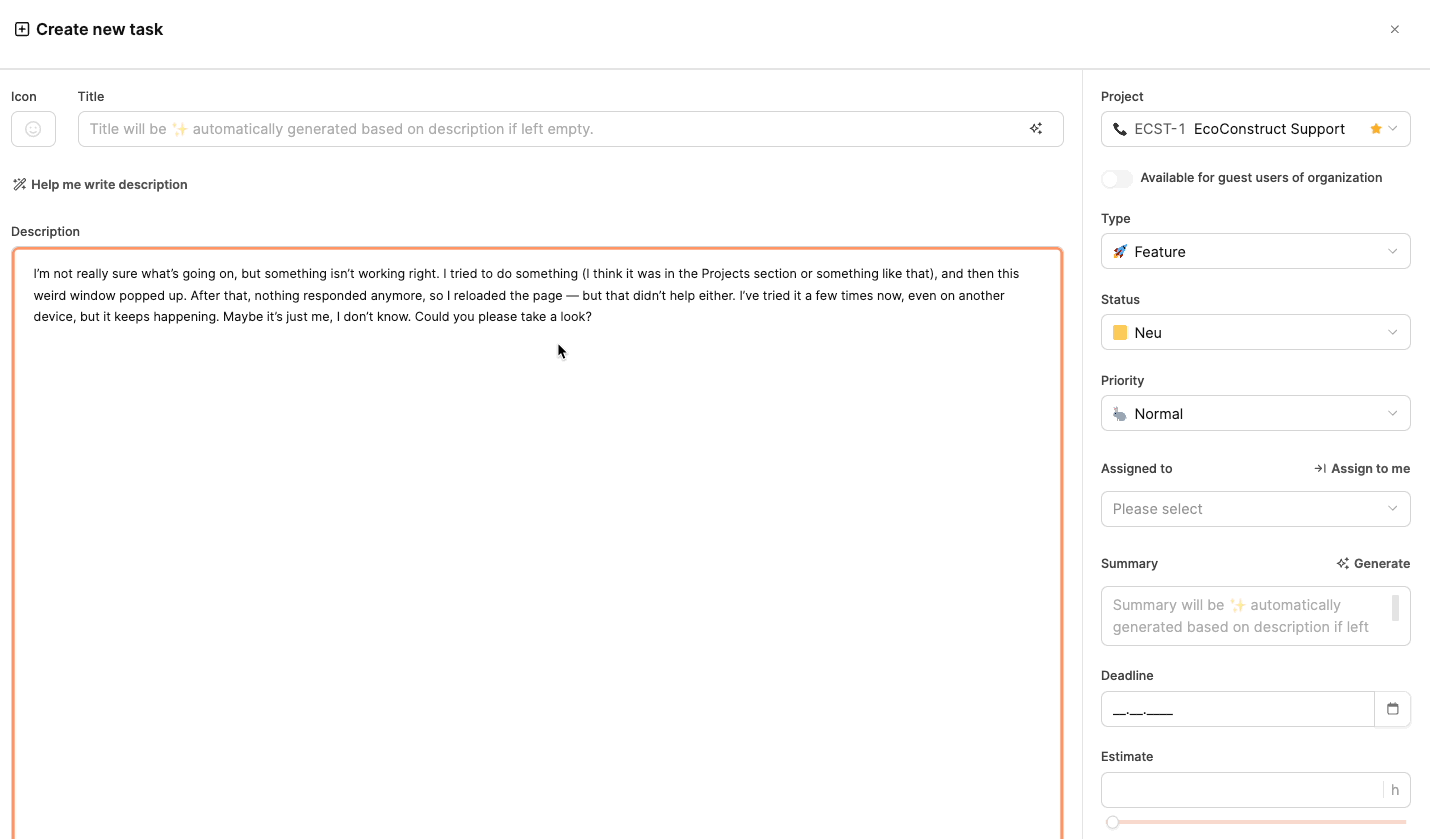
Task: Click the plus icon beside Create new task
Action: click(x=22, y=29)
